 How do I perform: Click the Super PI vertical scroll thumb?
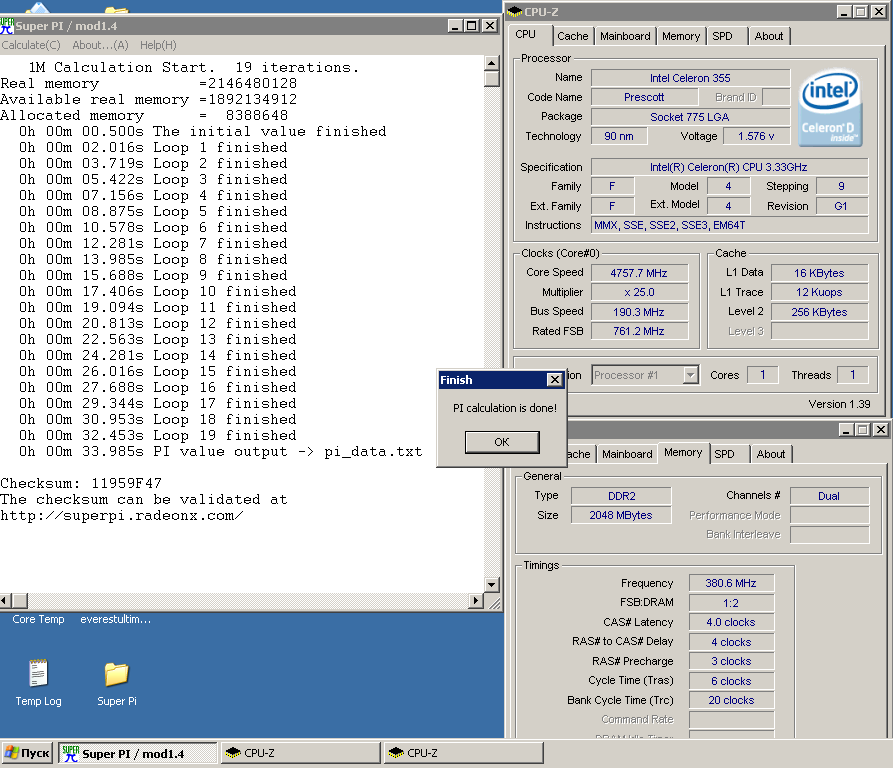click(x=491, y=79)
